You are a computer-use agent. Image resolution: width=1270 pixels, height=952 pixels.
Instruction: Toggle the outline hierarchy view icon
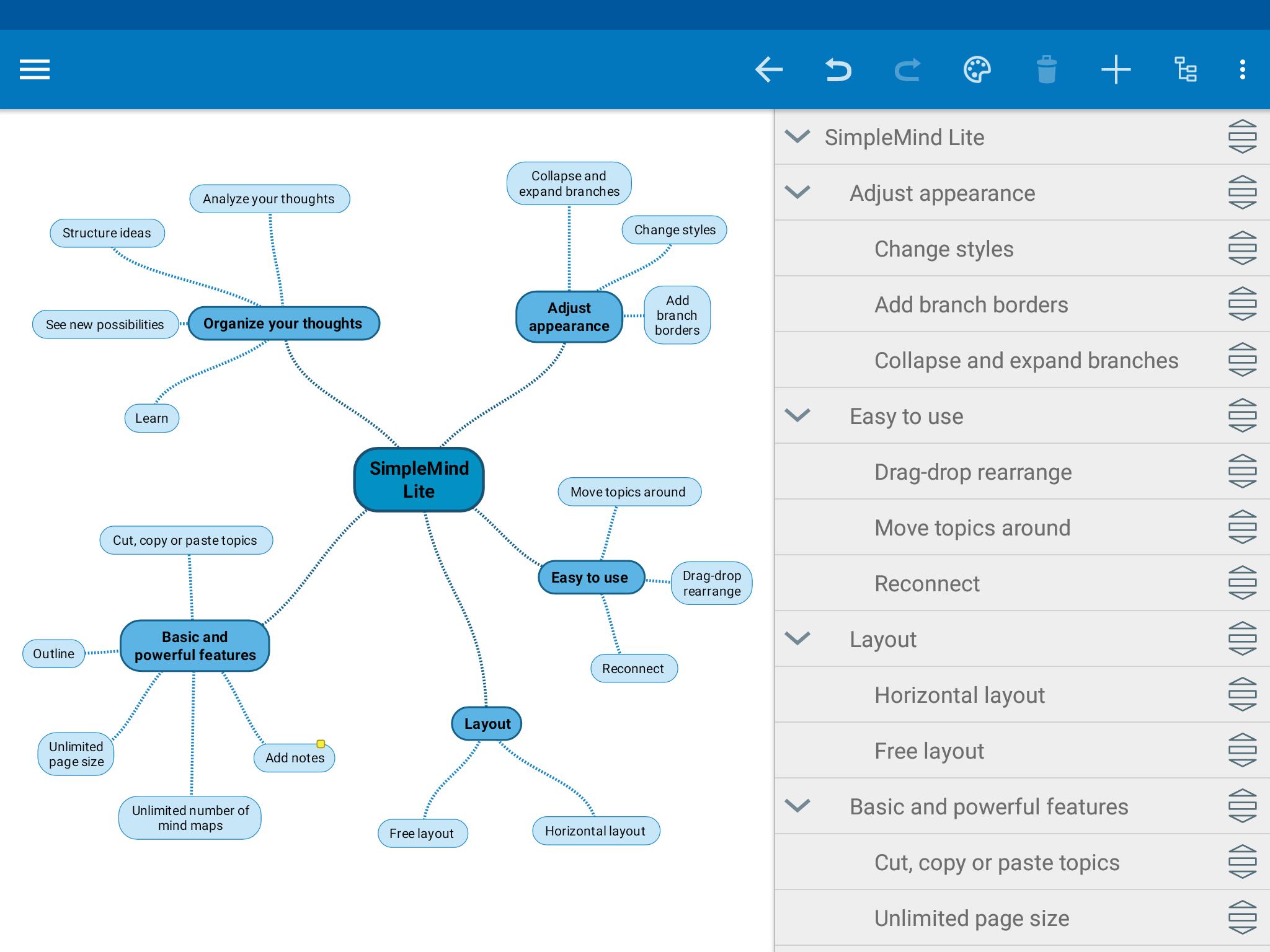1185,69
